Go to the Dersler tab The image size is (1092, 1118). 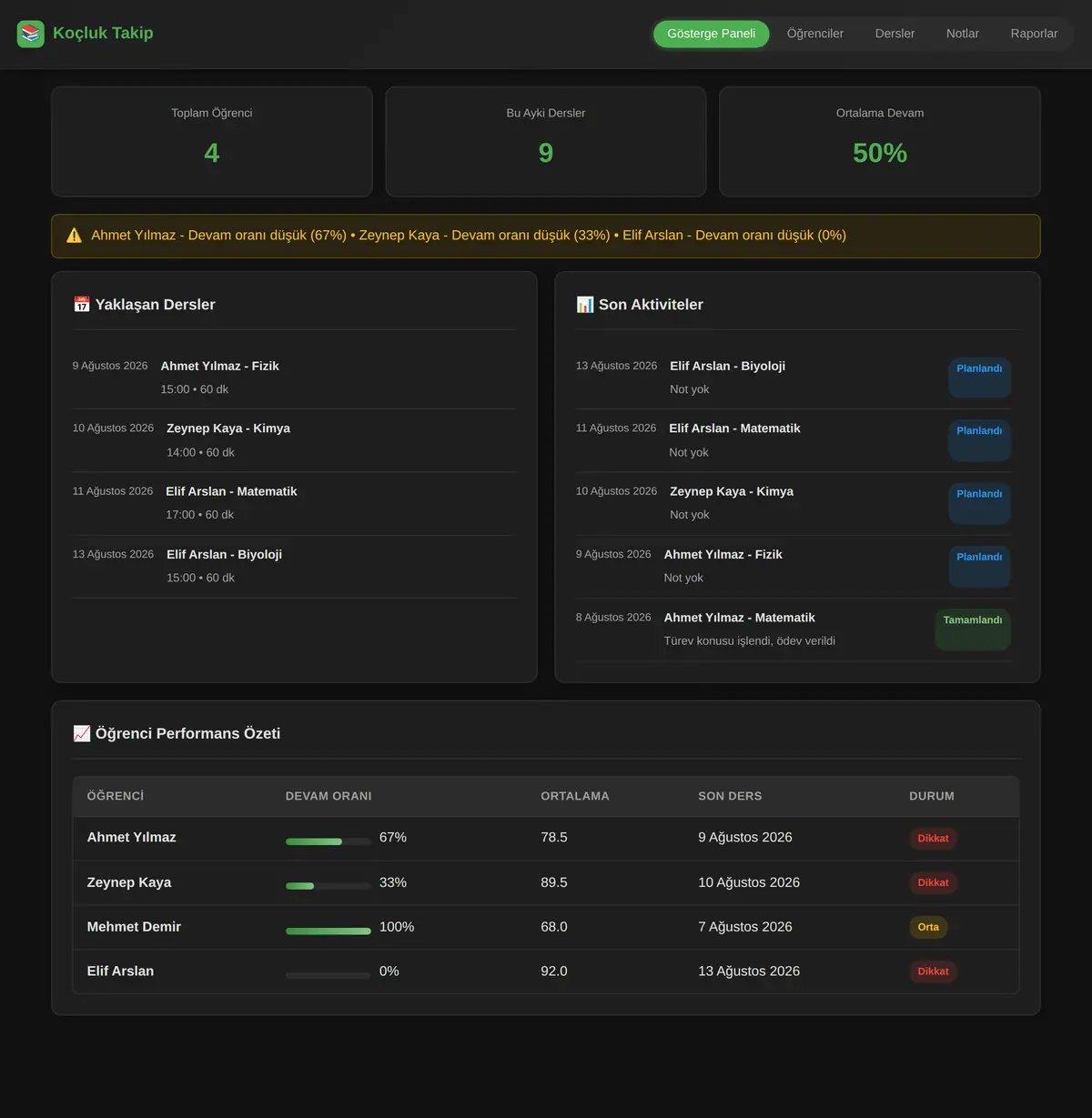tap(895, 34)
